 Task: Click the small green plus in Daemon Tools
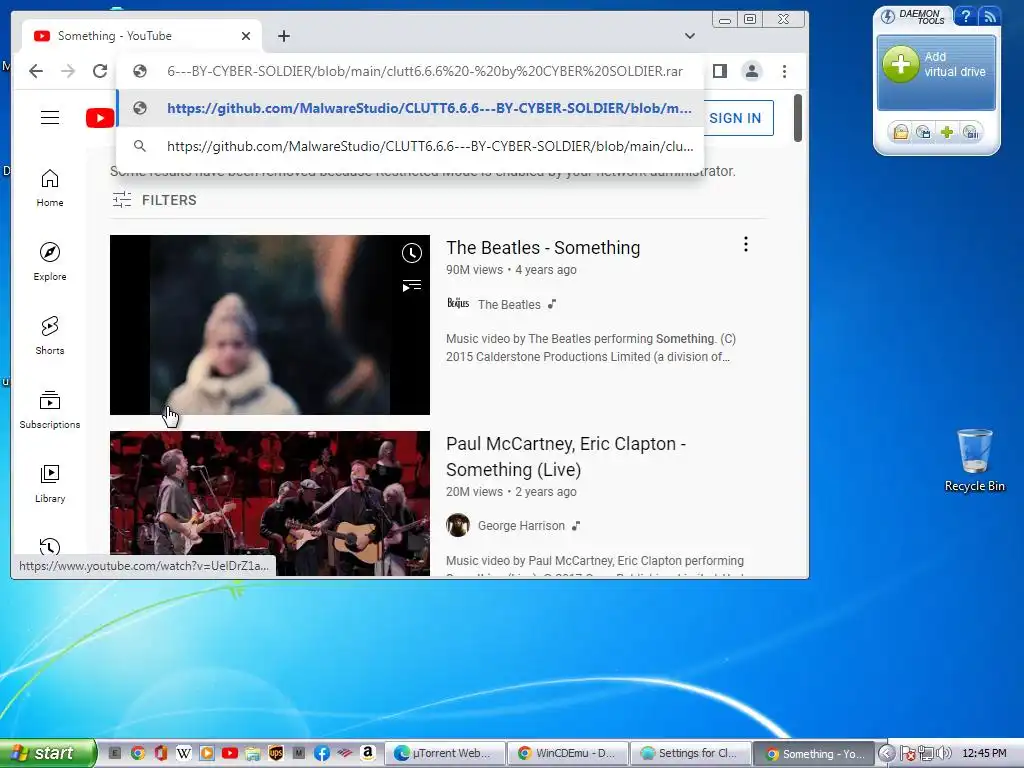click(x=947, y=133)
